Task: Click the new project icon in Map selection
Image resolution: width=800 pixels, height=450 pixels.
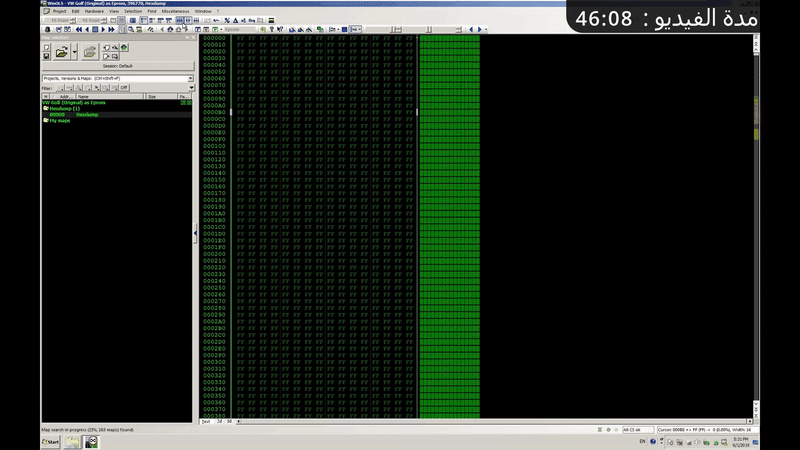Action: pyautogui.click(x=46, y=46)
